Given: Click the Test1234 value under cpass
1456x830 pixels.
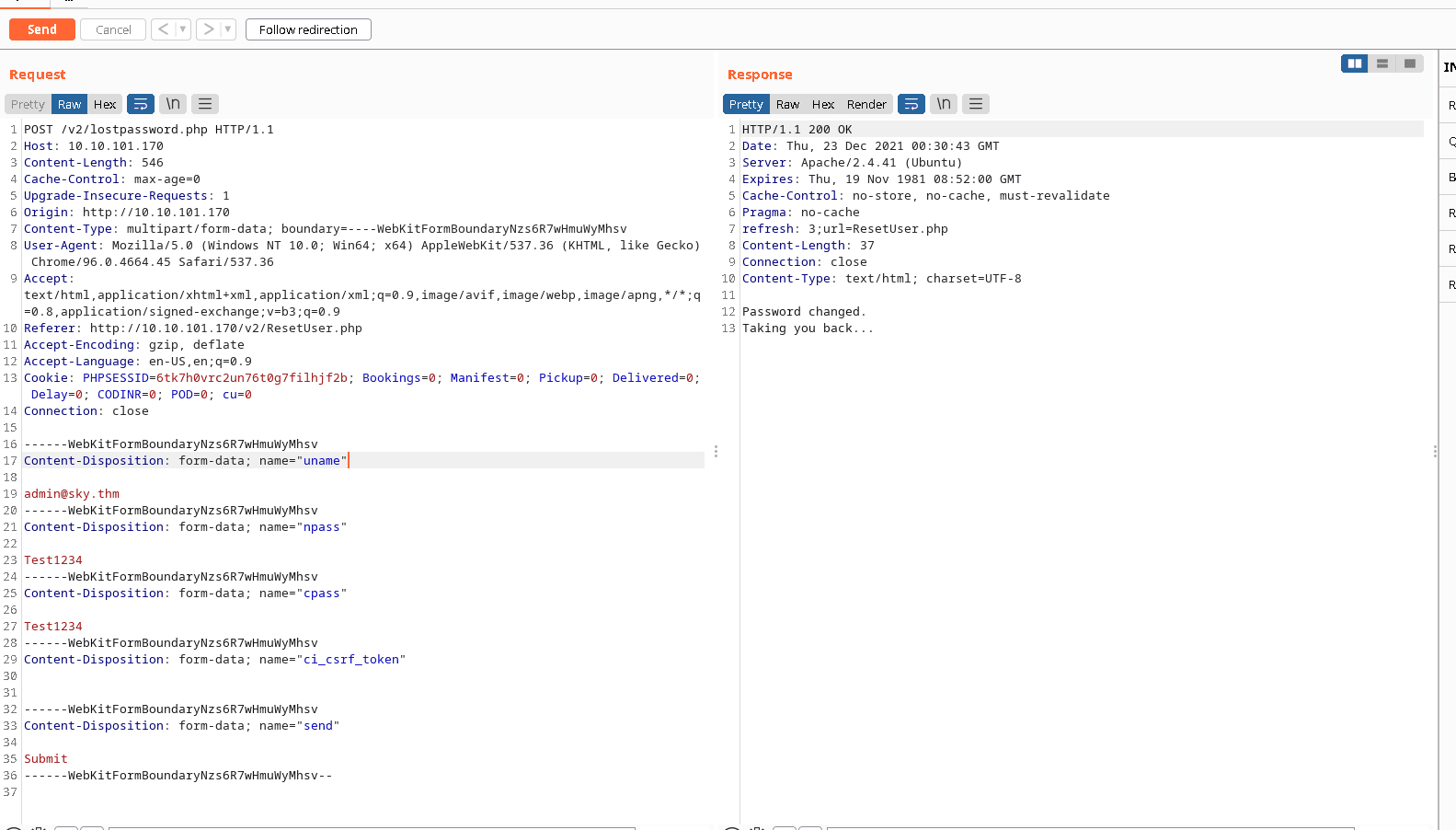Looking at the screenshot, I should [53, 627].
